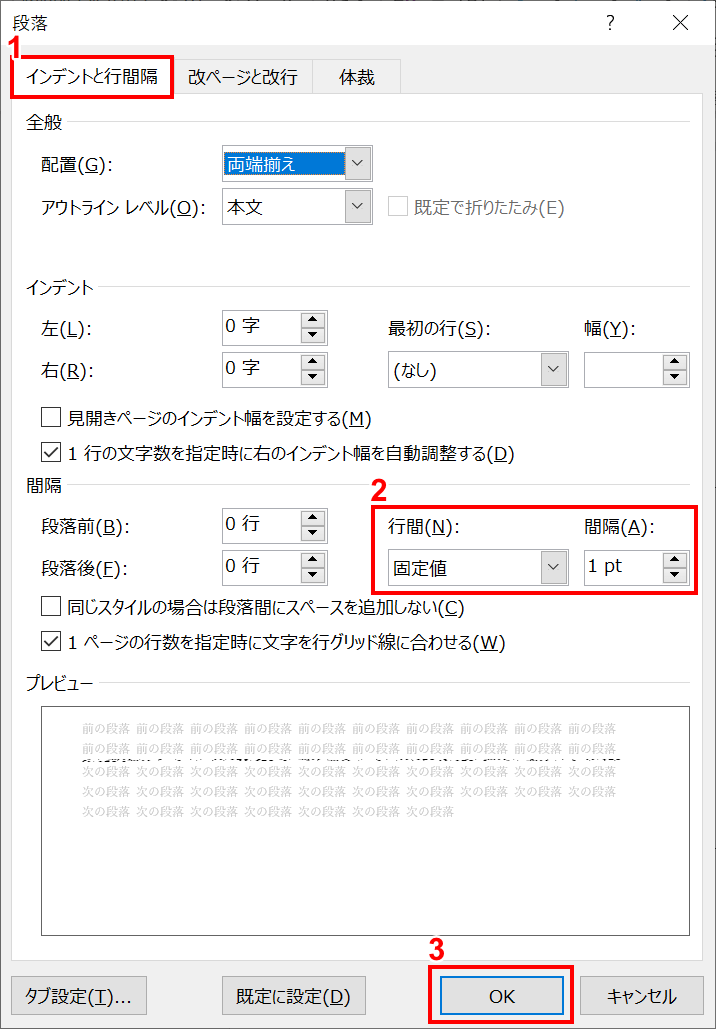
Task: Confirm with the OK button
Action: 502,996
